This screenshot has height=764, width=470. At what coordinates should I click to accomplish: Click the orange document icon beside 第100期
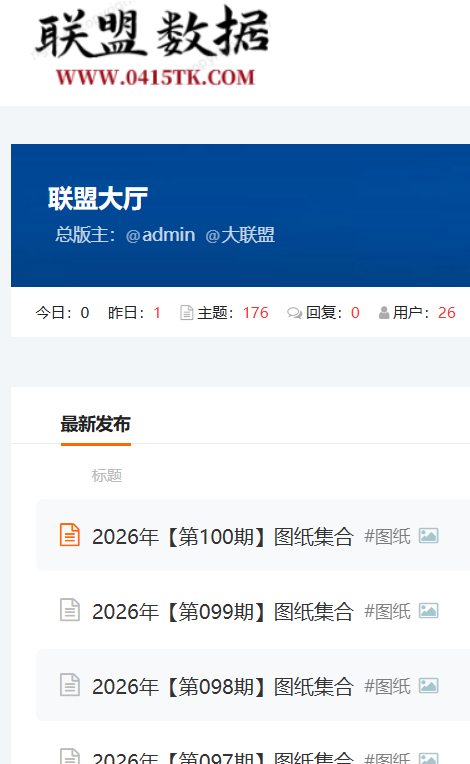[x=70, y=535]
